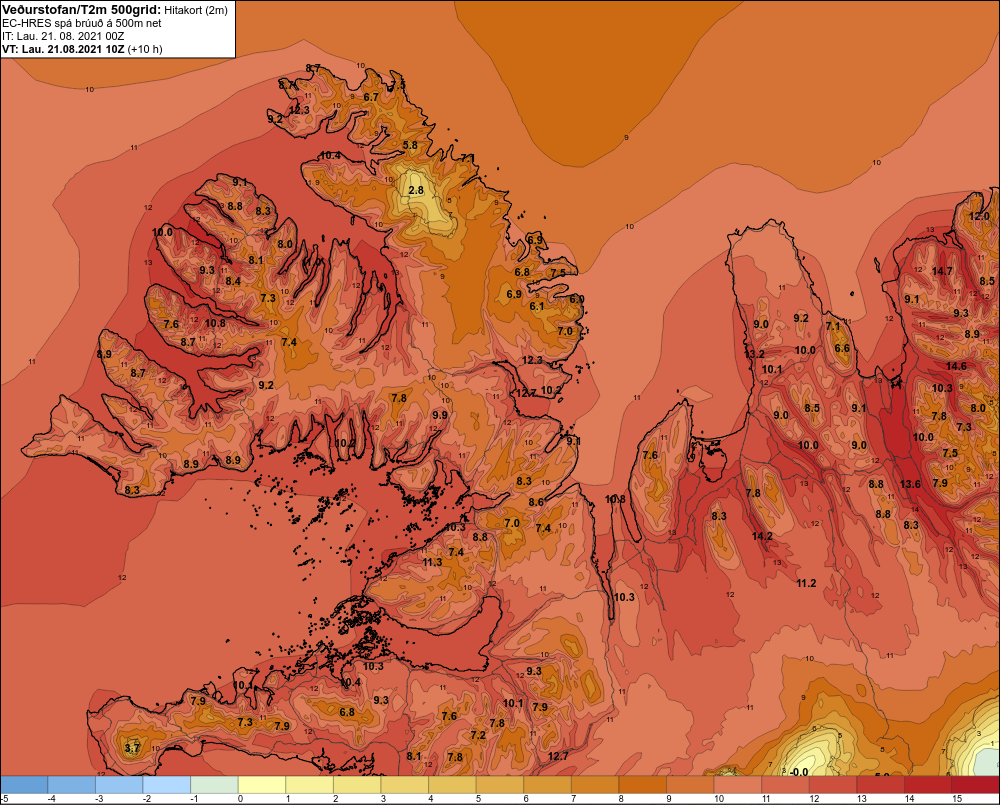Viewport: 1000px width, 805px height.
Task: Select the legend swatch between 8 and 9
Action: pos(643,785)
